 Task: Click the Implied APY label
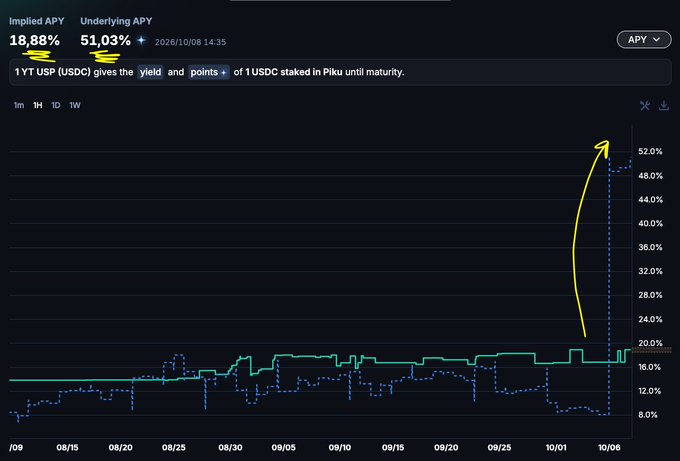(x=36, y=21)
